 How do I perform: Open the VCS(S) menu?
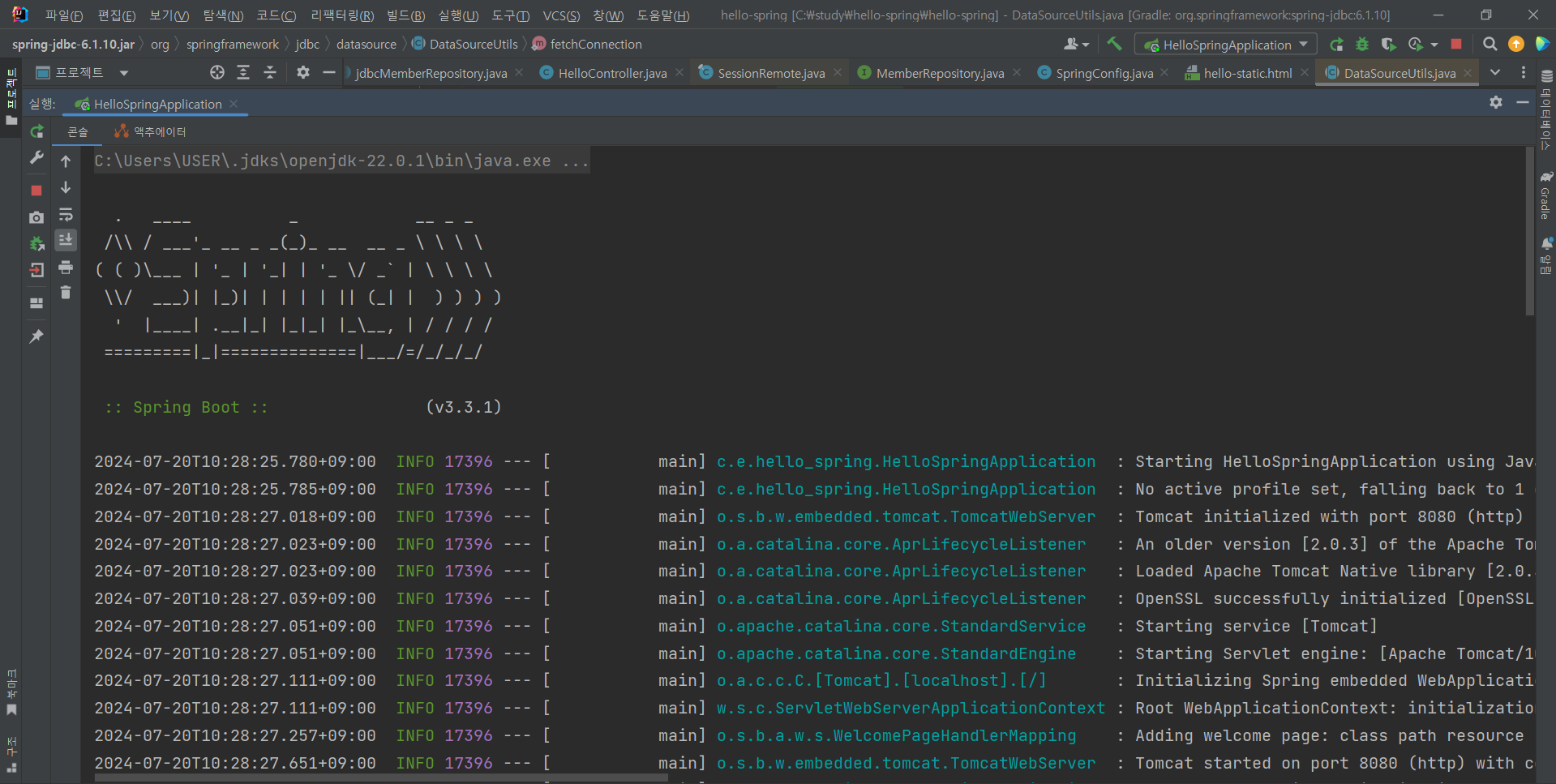pyautogui.click(x=561, y=15)
